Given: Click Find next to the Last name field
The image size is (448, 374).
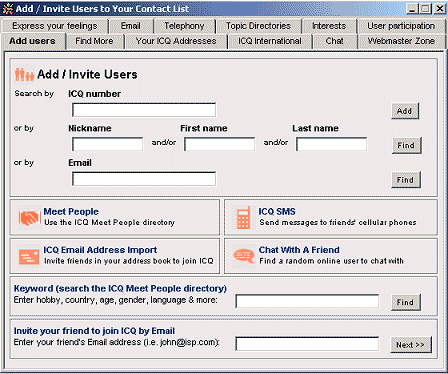Looking at the screenshot, I should 406,145.
